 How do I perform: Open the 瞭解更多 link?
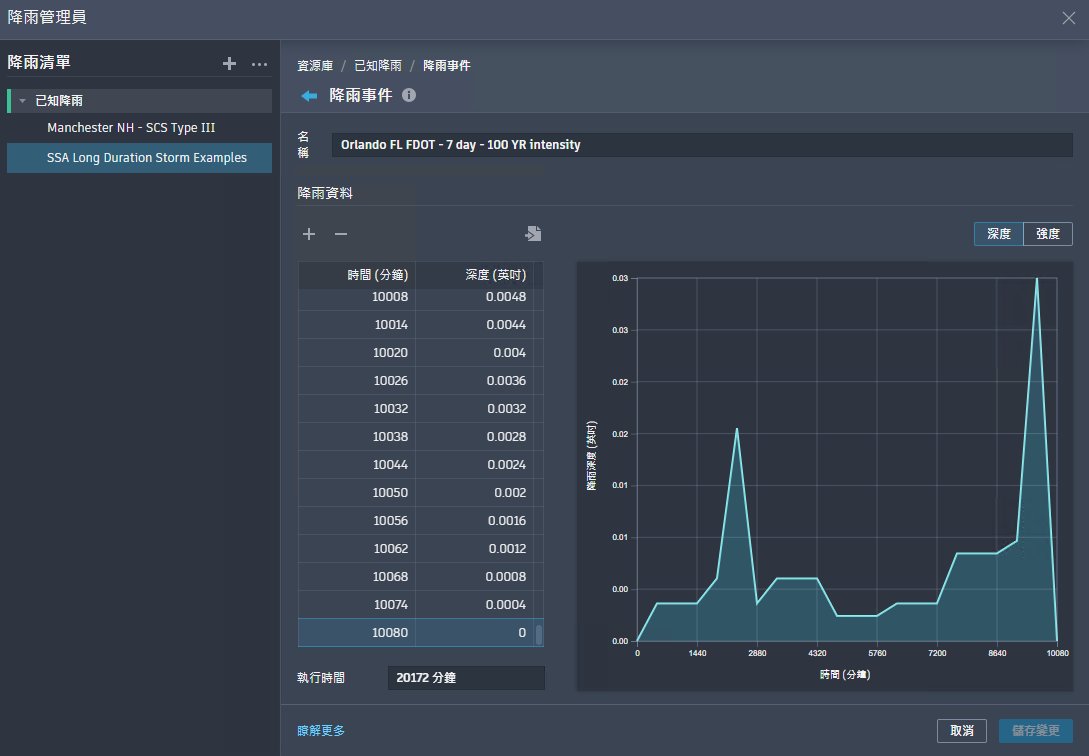[321, 730]
